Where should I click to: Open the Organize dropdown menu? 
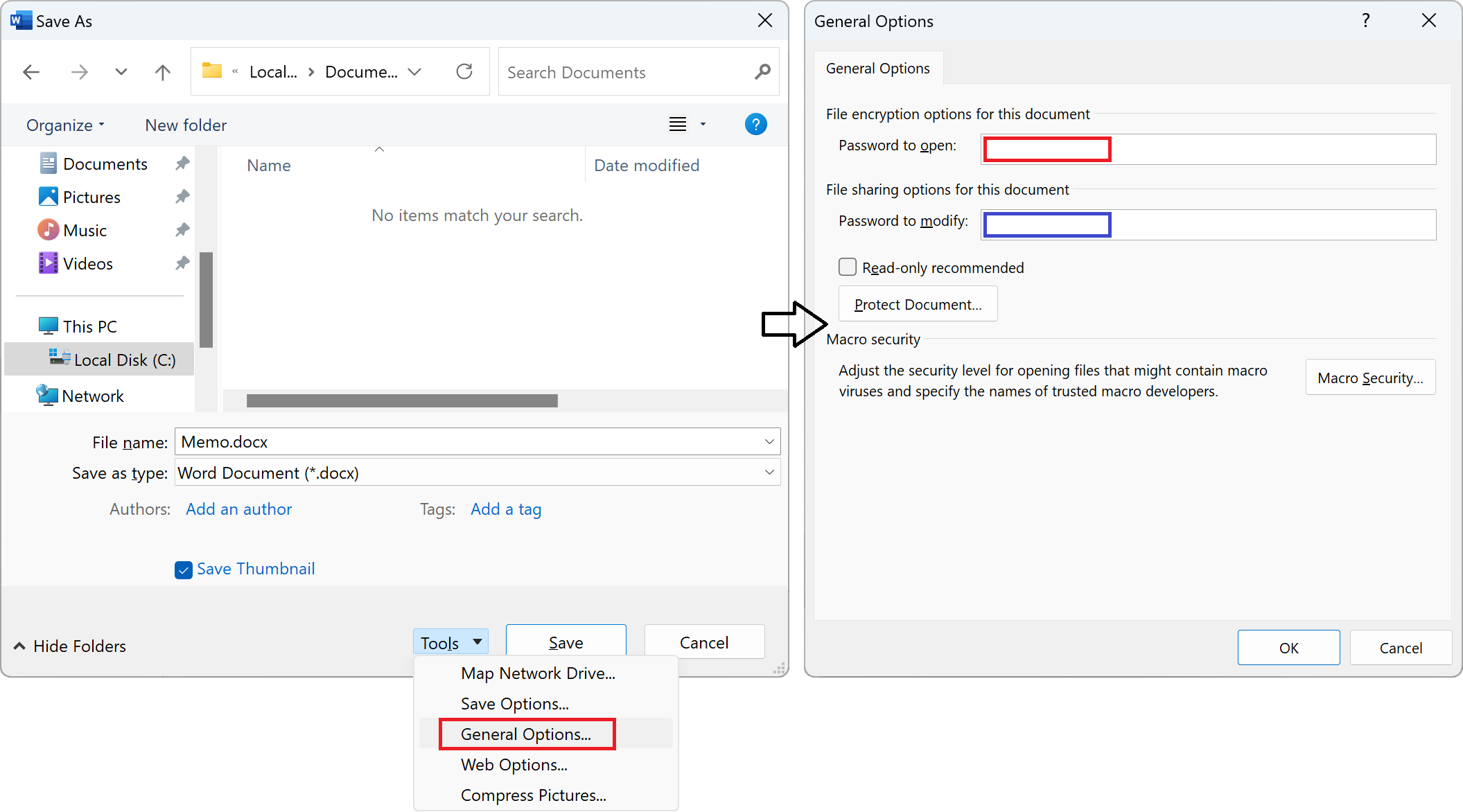(x=64, y=125)
